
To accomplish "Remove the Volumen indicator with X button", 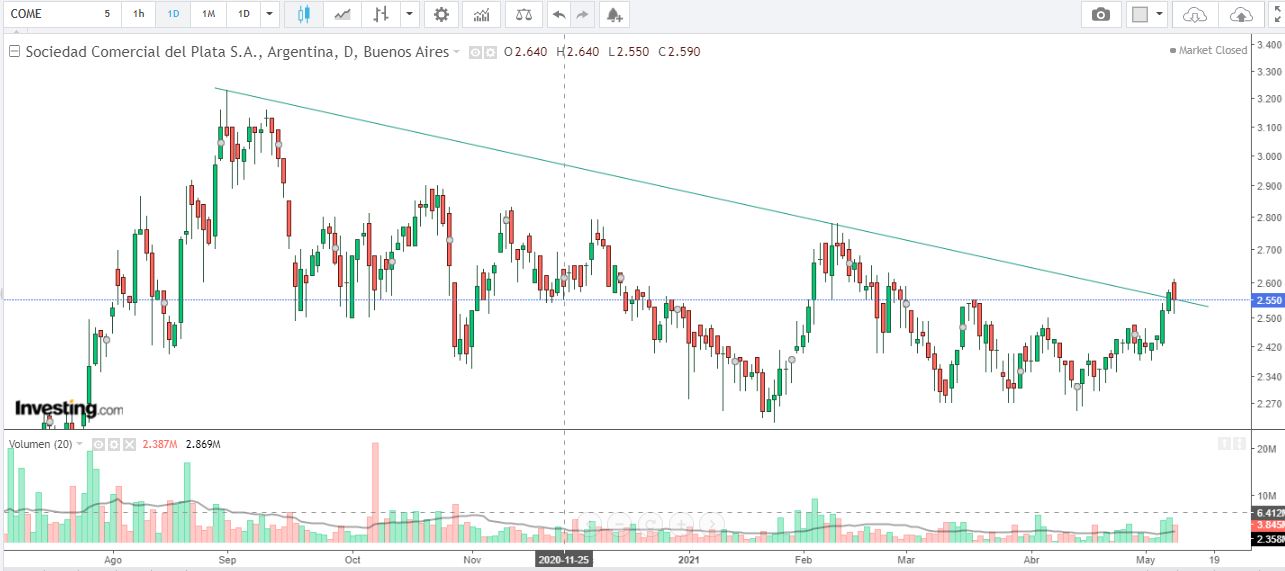I will click(x=131, y=444).
